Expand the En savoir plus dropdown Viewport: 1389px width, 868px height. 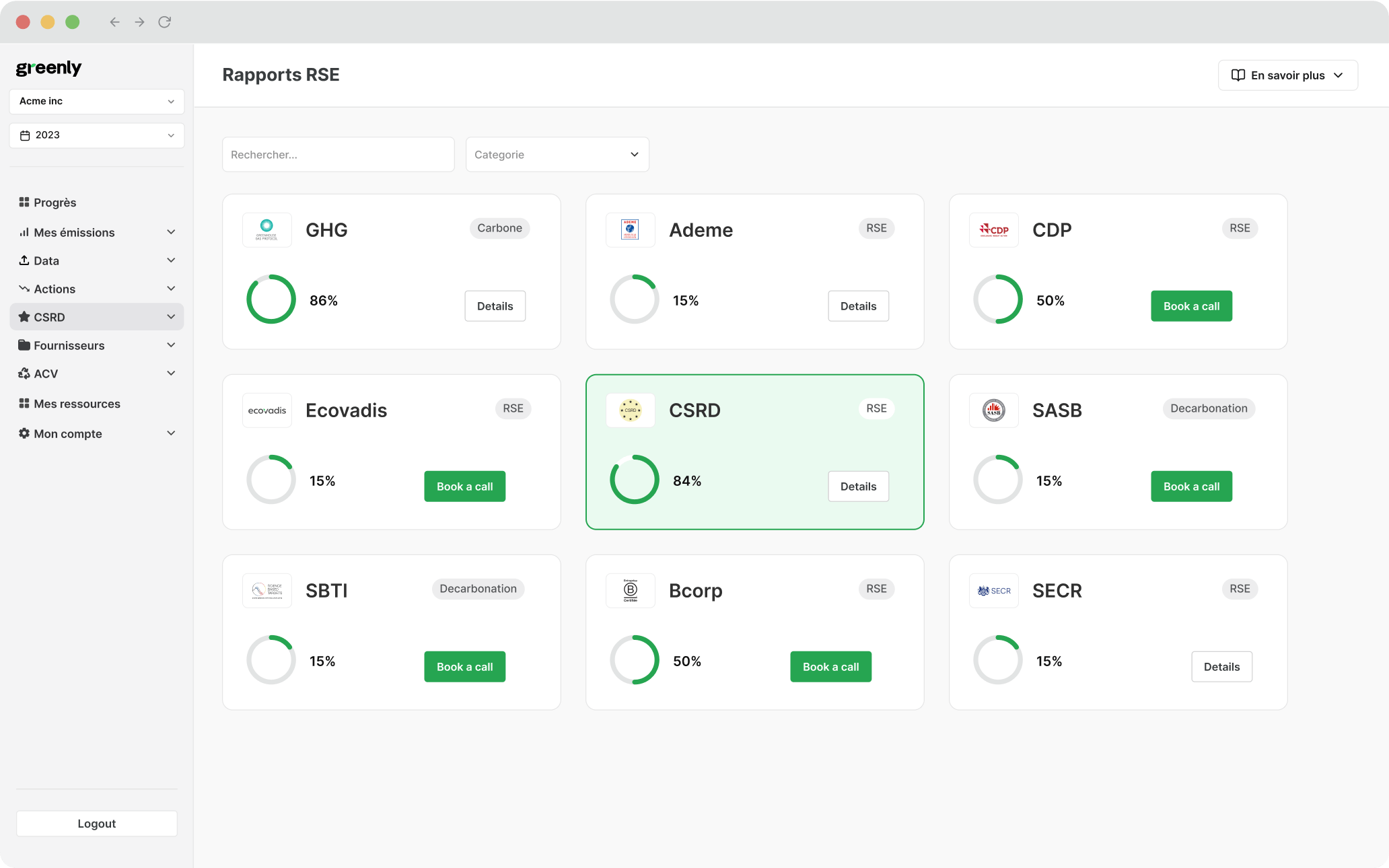point(1287,75)
